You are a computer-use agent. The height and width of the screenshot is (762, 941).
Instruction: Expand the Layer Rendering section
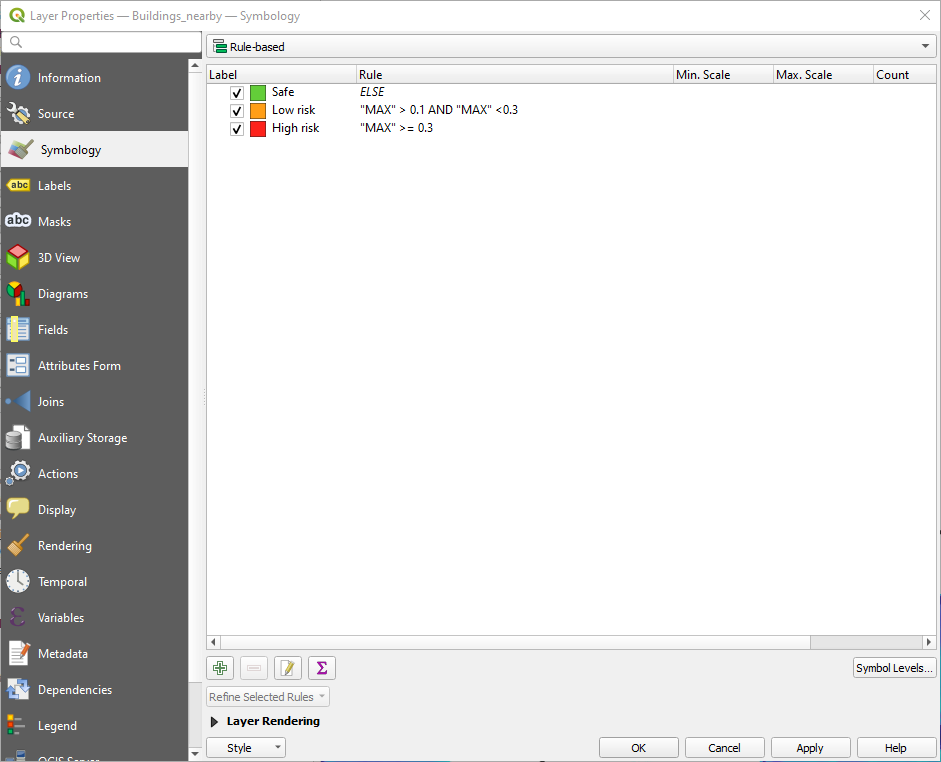214,721
